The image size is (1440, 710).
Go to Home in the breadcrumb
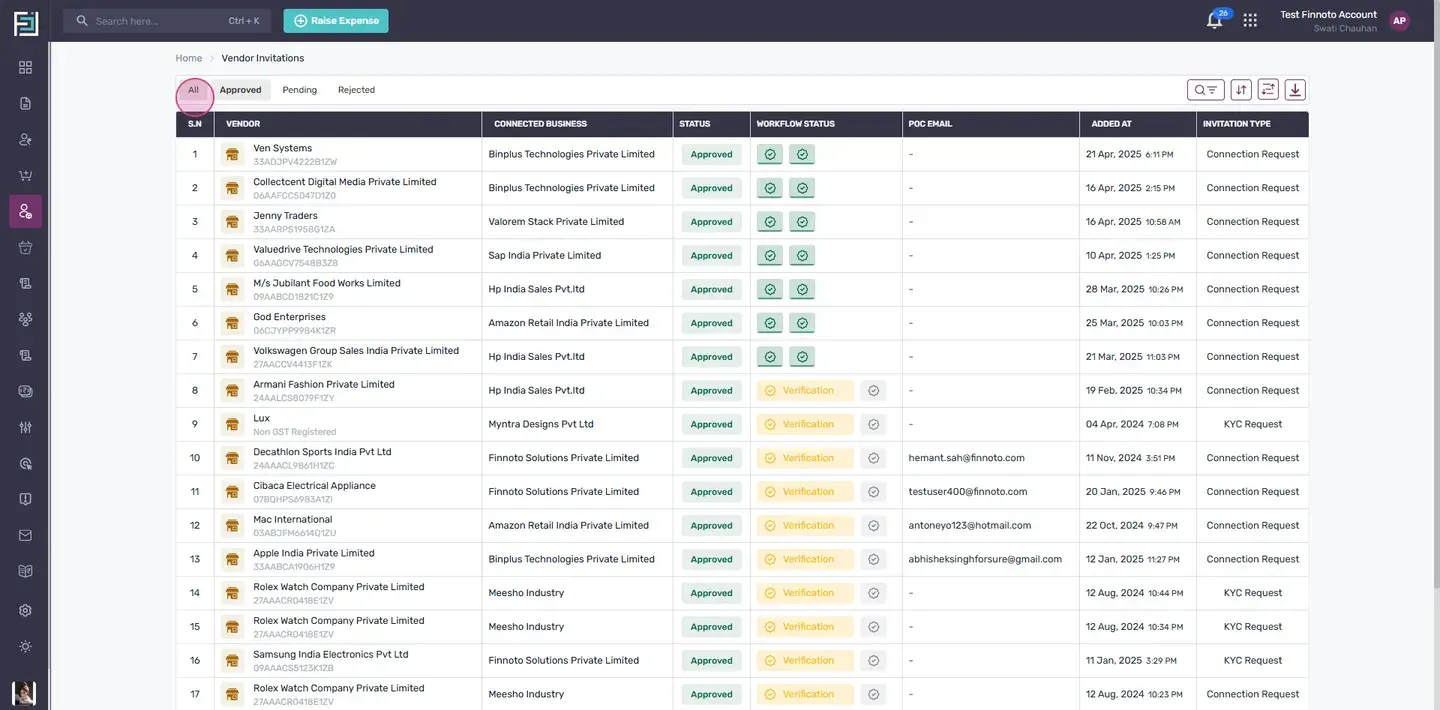point(189,58)
